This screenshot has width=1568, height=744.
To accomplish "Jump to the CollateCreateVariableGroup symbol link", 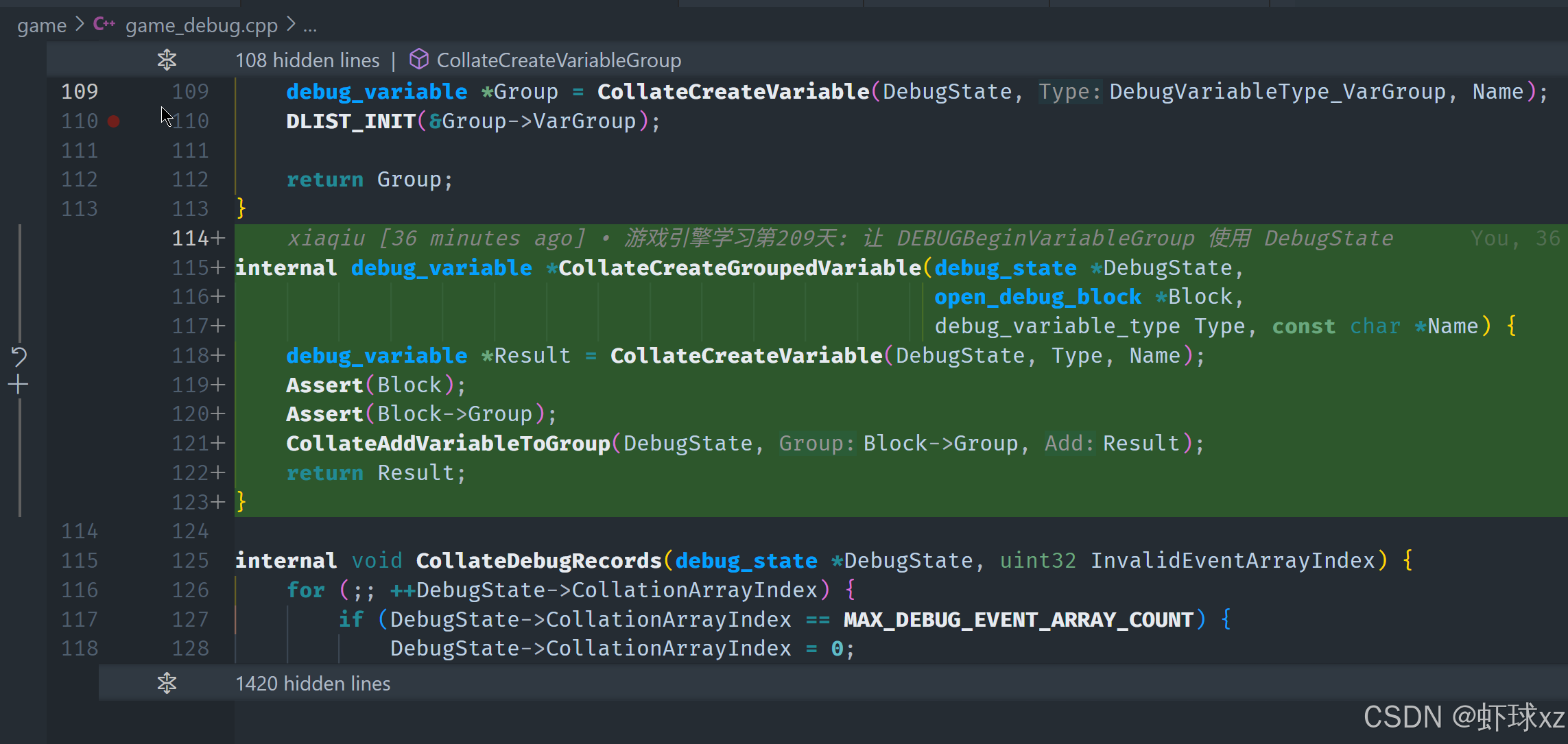I will point(558,60).
